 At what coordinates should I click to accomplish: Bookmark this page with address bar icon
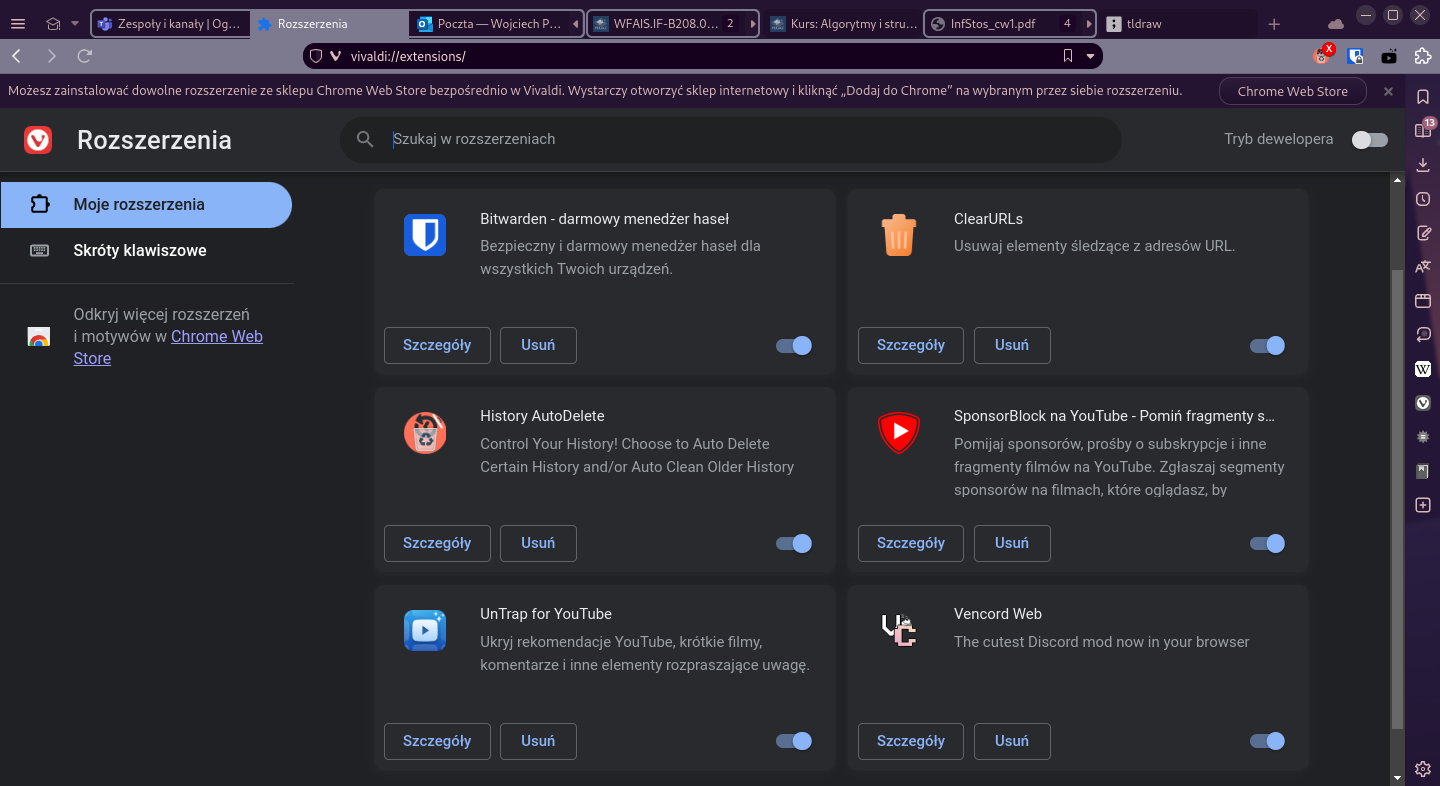tap(1068, 56)
